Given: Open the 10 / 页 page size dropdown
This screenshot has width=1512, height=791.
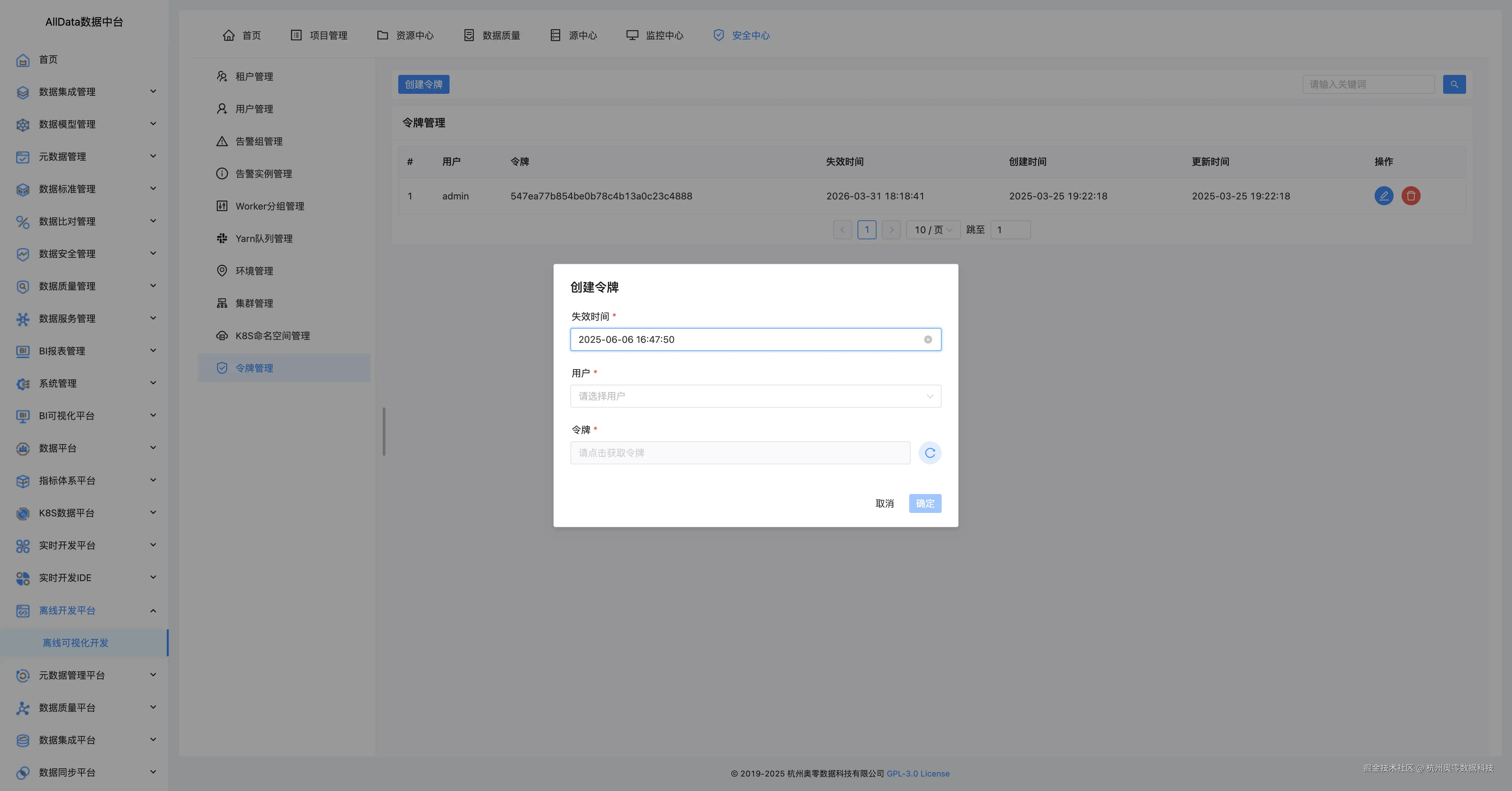Looking at the screenshot, I should pos(933,230).
